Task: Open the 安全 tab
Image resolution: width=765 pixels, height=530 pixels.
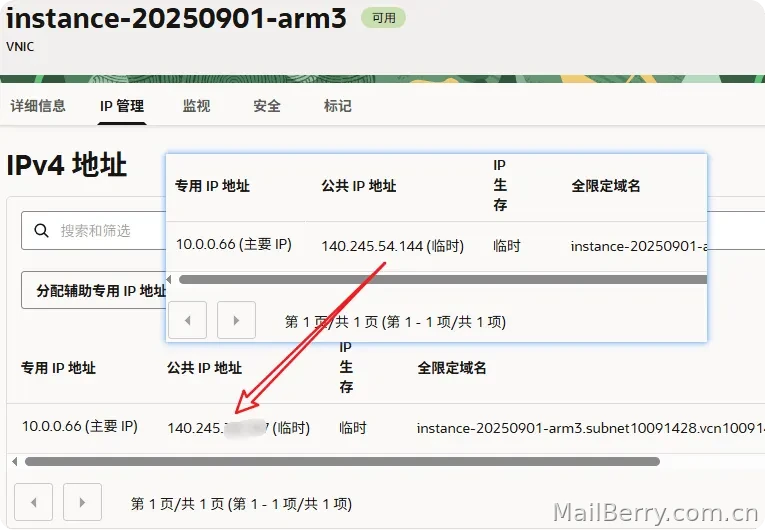Action: tap(267, 106)
